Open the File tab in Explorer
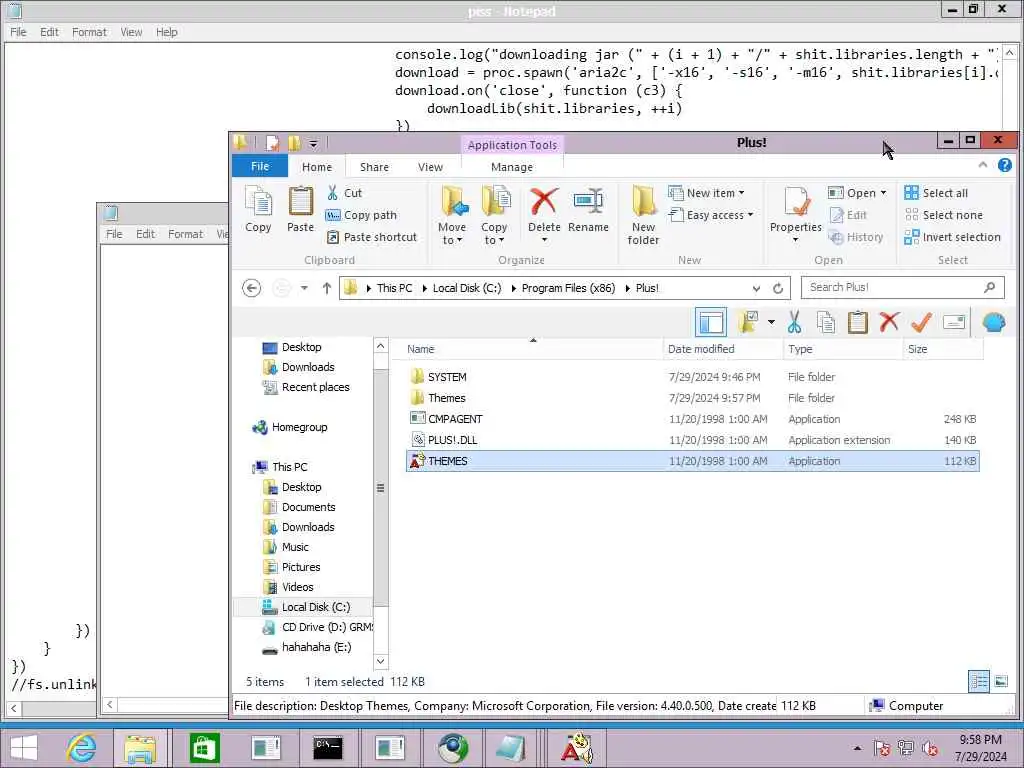Screen dimensions: 1024x768 260,166
